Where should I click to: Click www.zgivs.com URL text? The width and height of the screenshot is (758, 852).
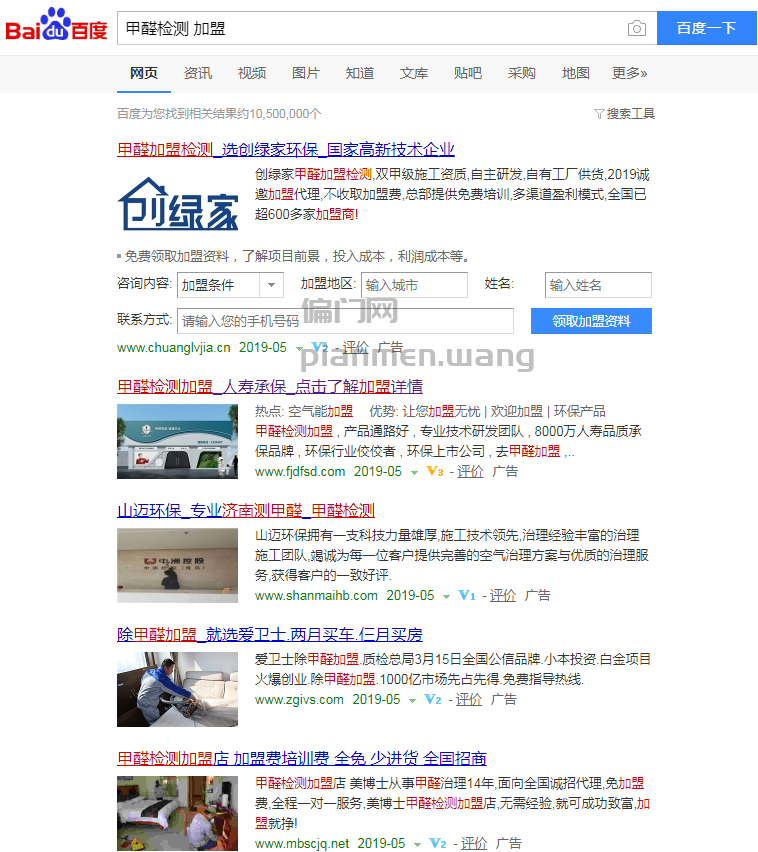[299, 699]
